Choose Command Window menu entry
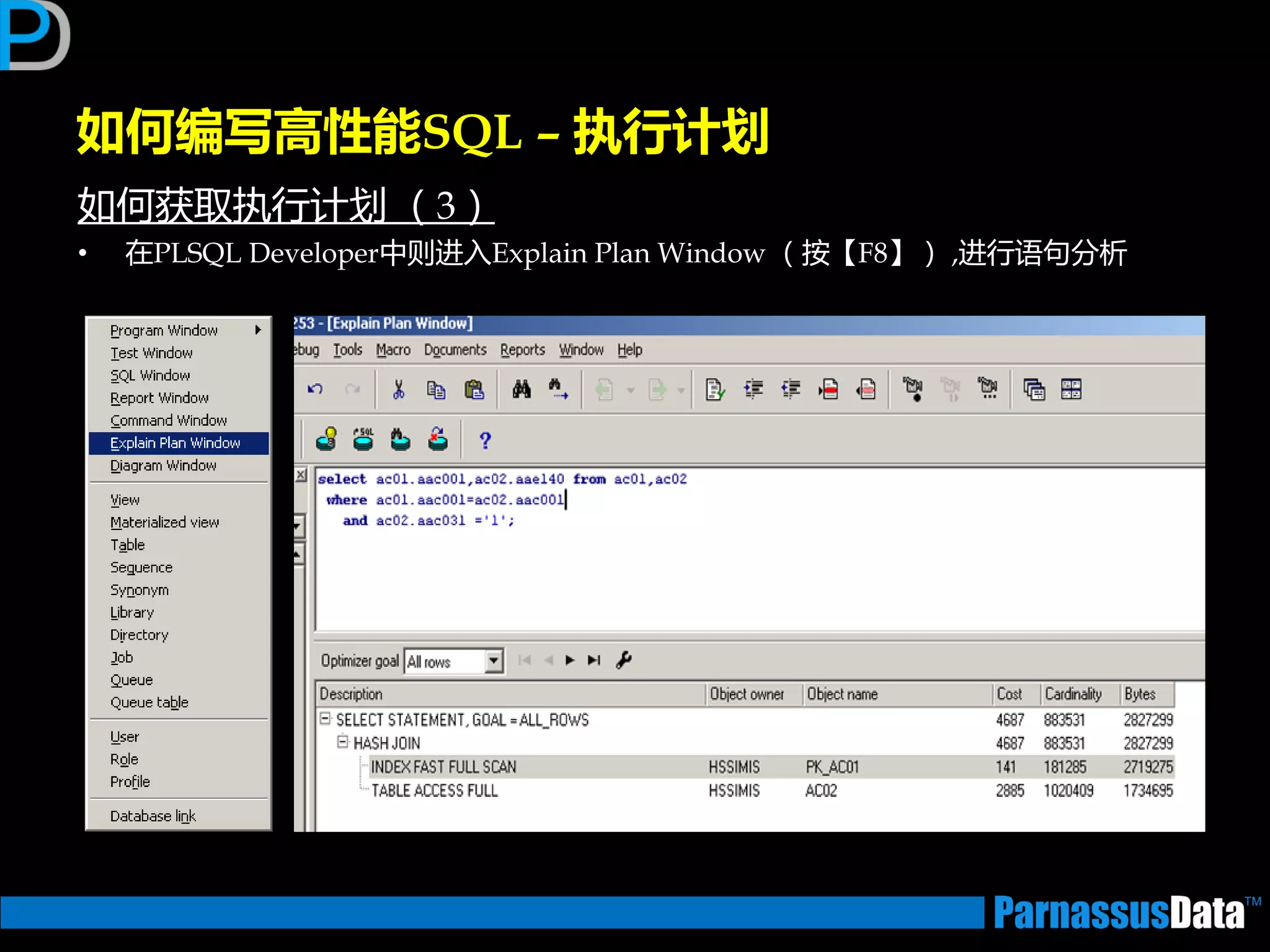 tap(179, 421)
